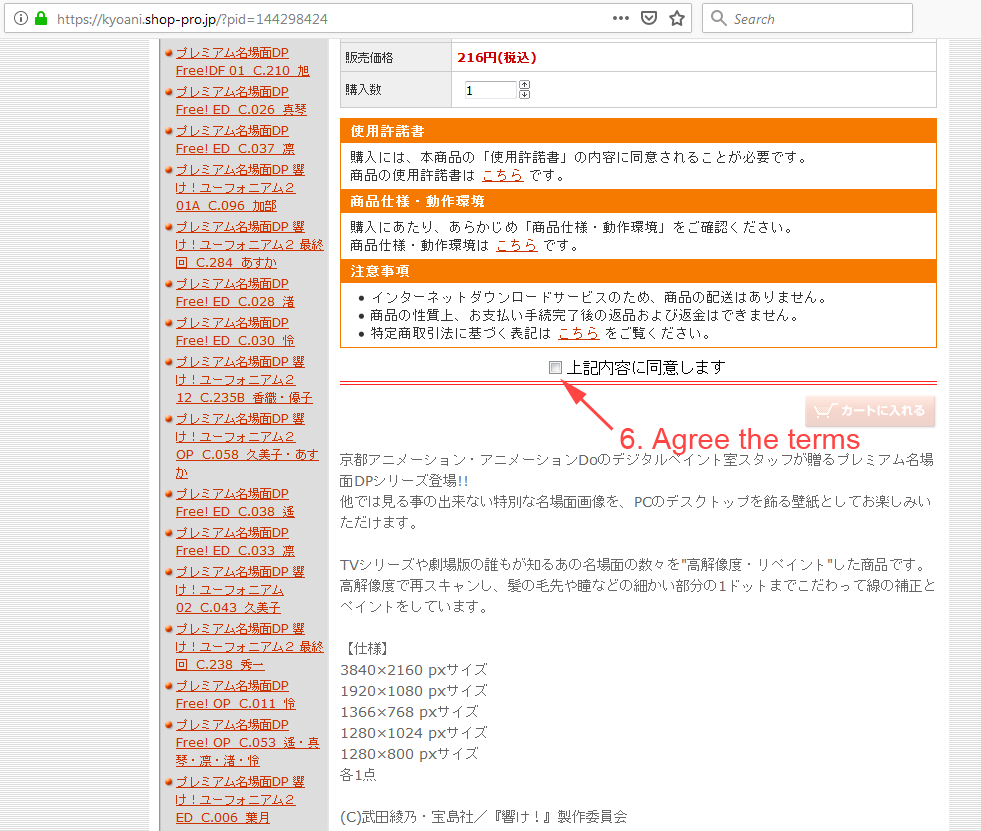
Task: Bookmark this page with the star icon
Action: (677, 18)
